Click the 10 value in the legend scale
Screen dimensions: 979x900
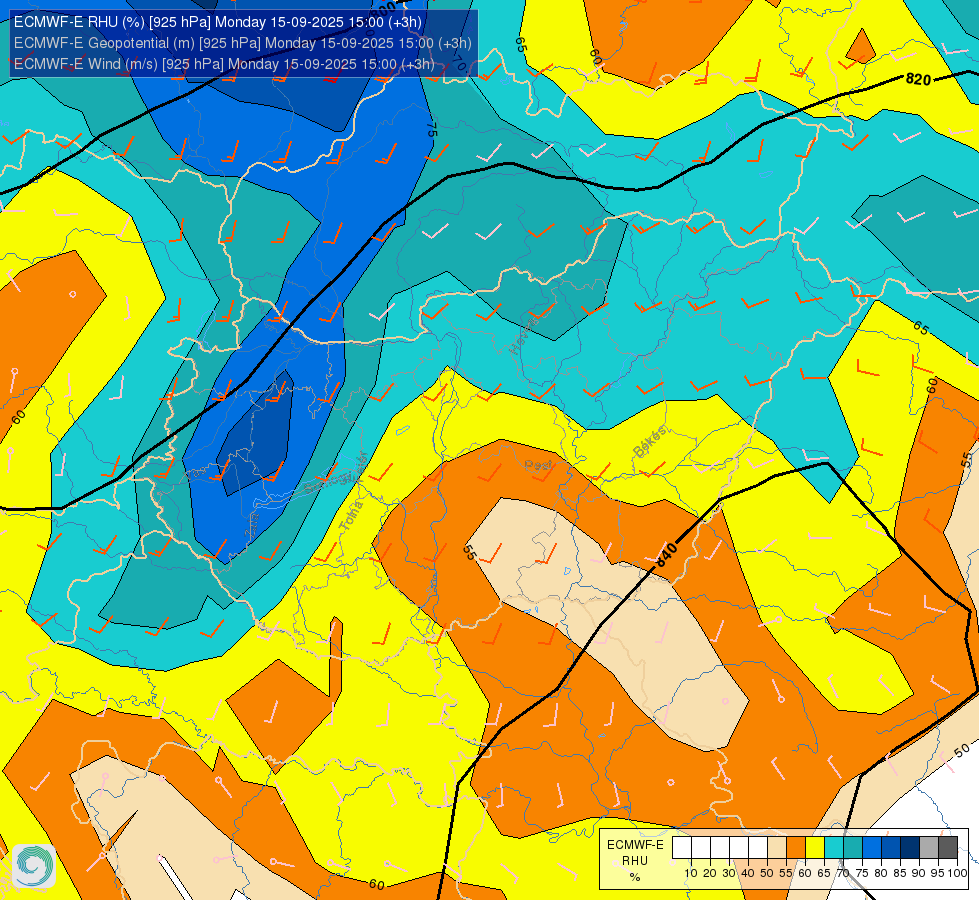691,873
